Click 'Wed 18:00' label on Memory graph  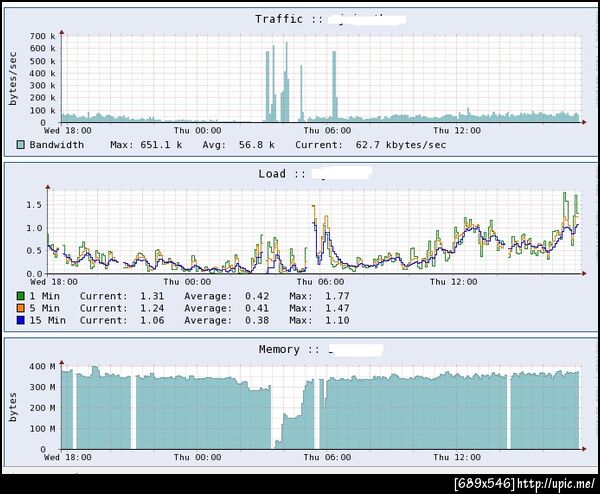coord(68,457)
